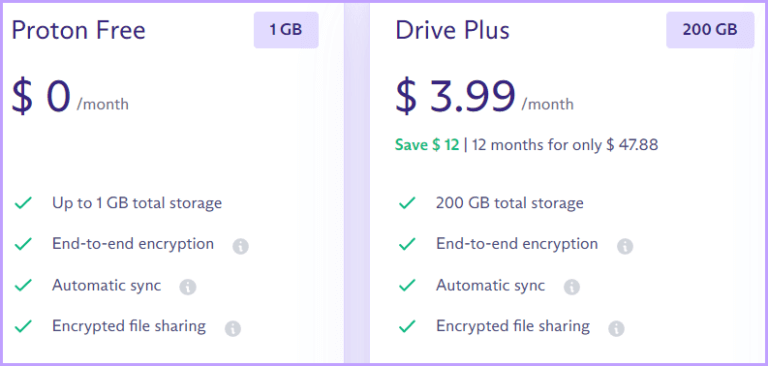768x366 pixels.
Task: Click checkmark beside Proton Free Encrypted file sharing
Action: 23,325
